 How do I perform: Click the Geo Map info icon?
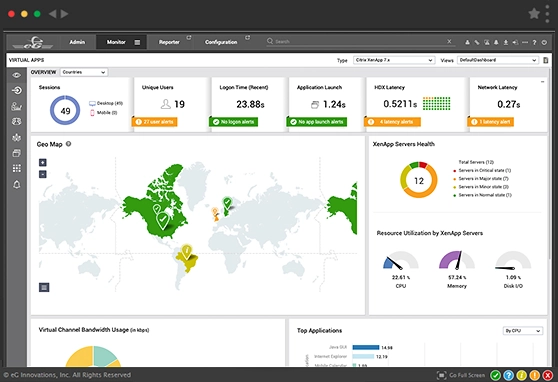click(x=68, y=144)
